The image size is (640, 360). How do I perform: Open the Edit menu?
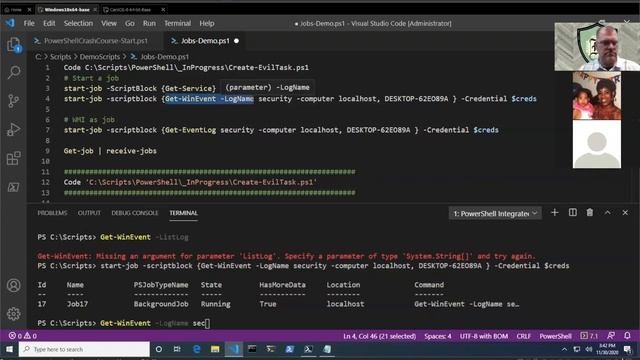(x=49, y=23)
